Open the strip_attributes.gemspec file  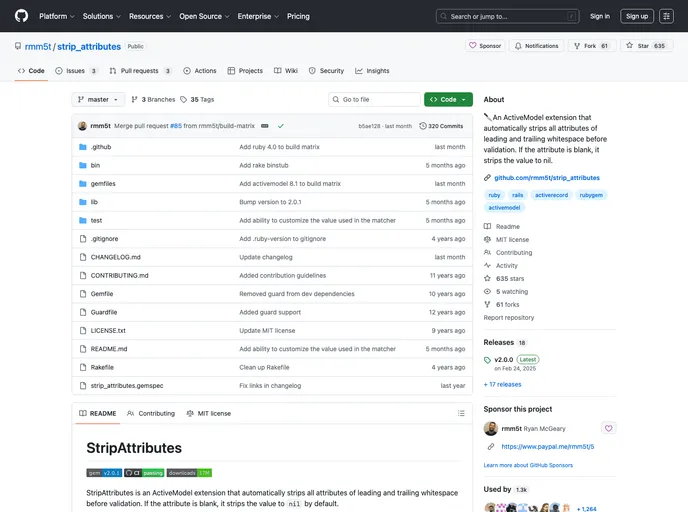click(x=127, y=386)
